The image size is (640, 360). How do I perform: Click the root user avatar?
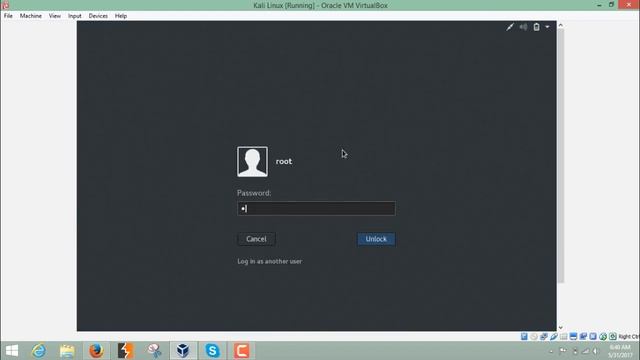click(253, 162)
